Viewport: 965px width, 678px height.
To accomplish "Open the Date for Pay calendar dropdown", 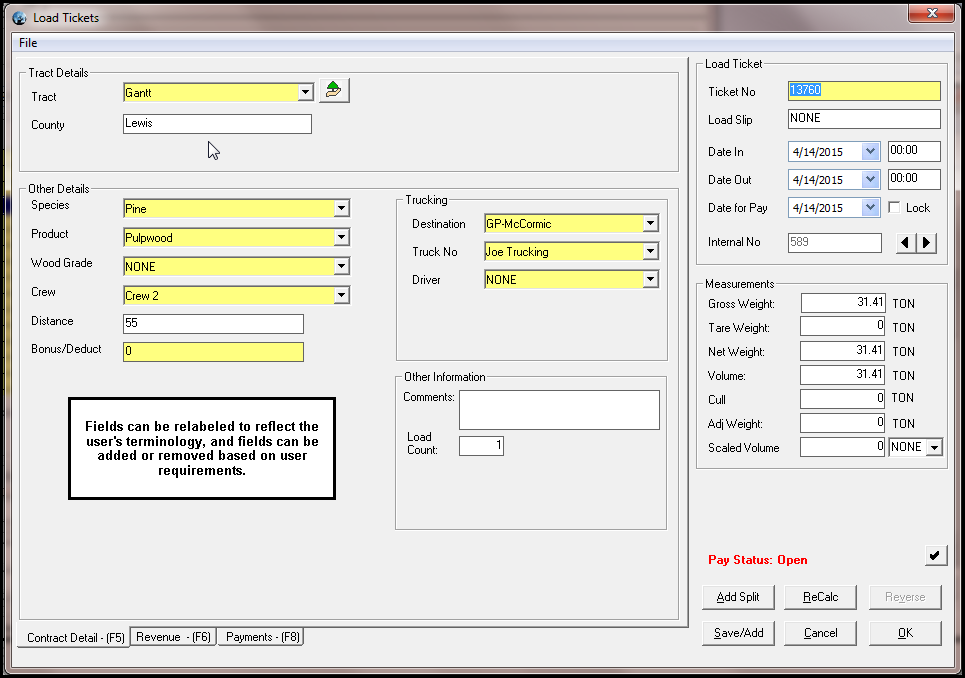I will tap(870, 208).
